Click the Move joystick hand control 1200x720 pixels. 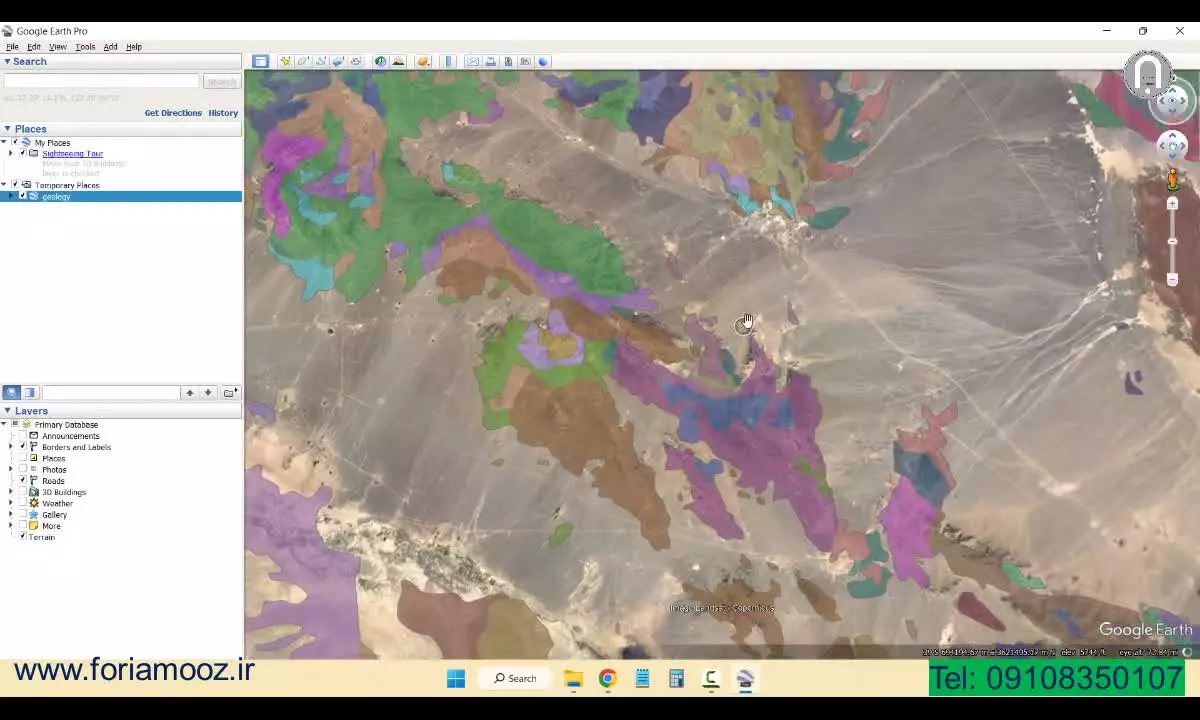(x=1172, y=146)
